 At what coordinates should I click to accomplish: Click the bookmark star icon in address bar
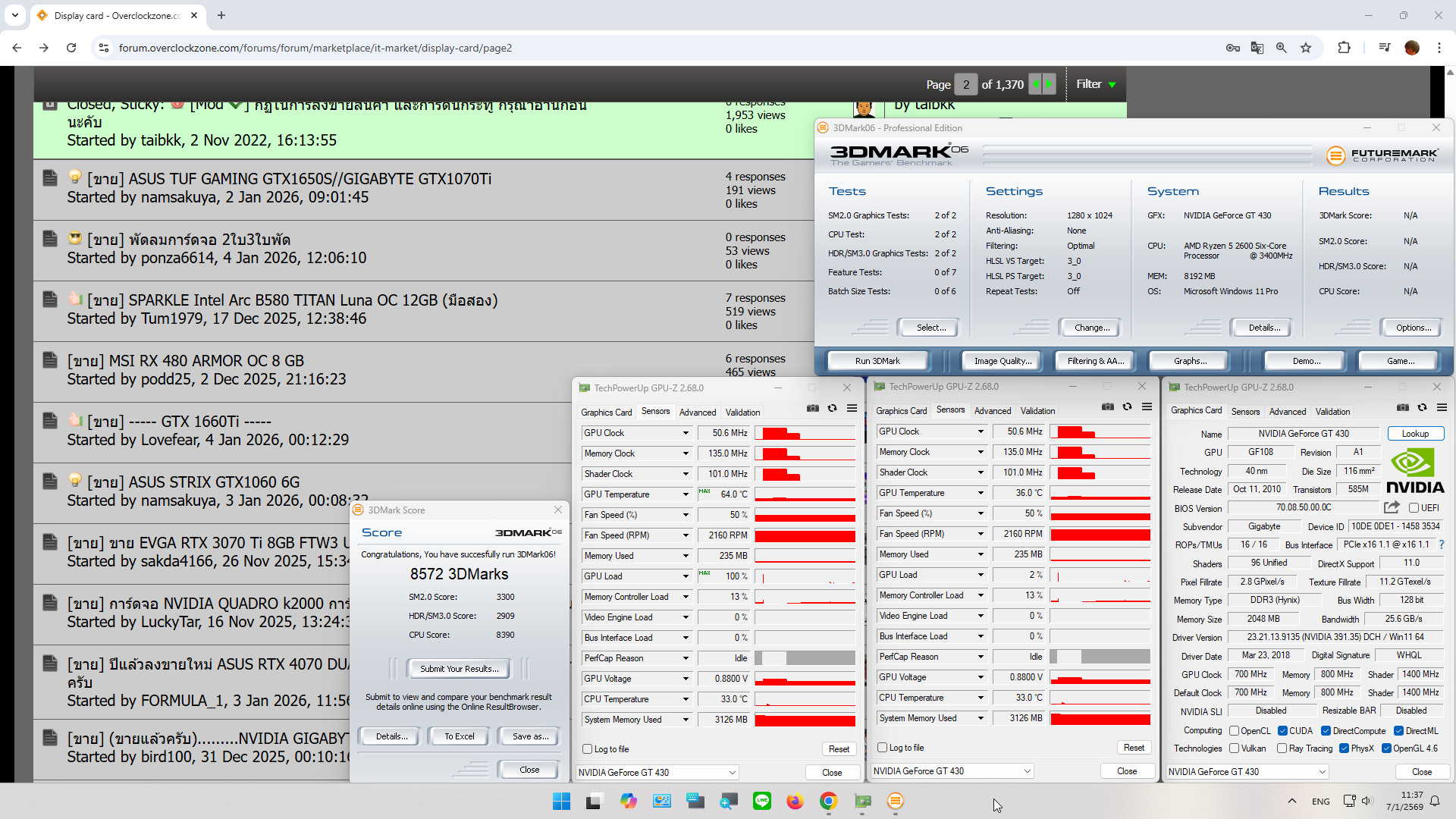tap(1306, 48)
